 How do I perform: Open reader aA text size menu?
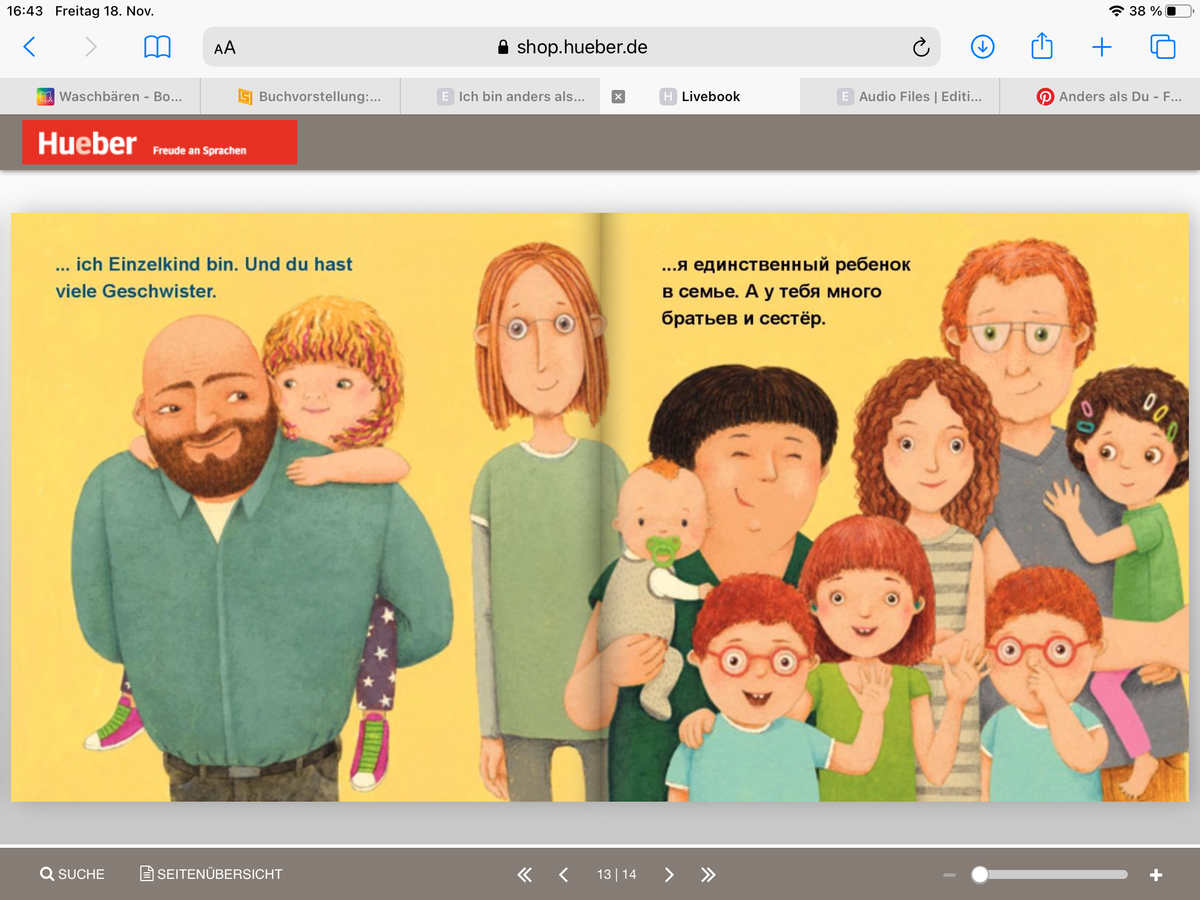(225, 47)
